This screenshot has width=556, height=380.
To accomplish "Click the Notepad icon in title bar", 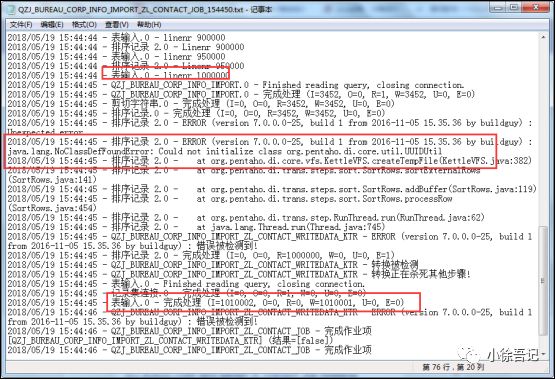I will click(11, 10).
